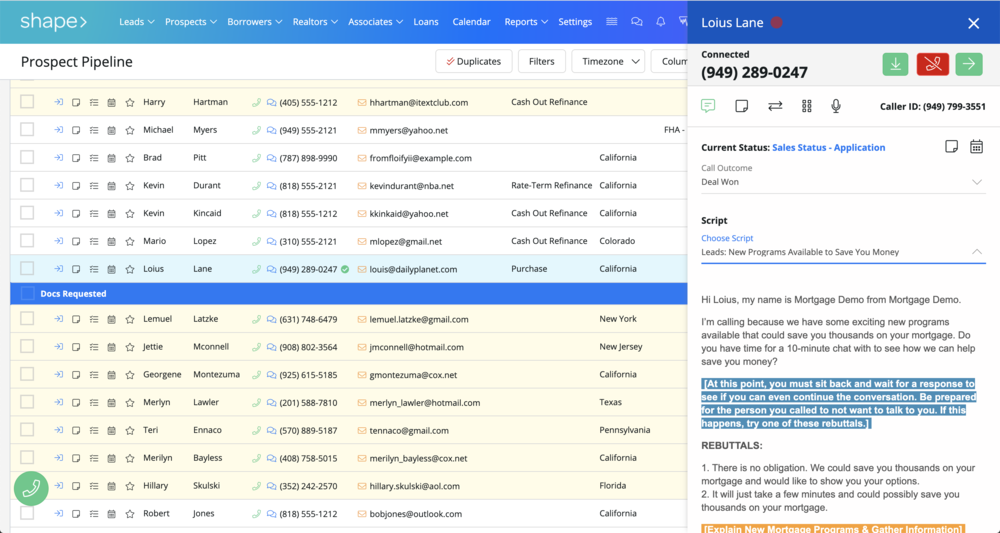
Task: Open the Prospects dropdown menu
Action: pyautogui.click(x=191, y=22)
